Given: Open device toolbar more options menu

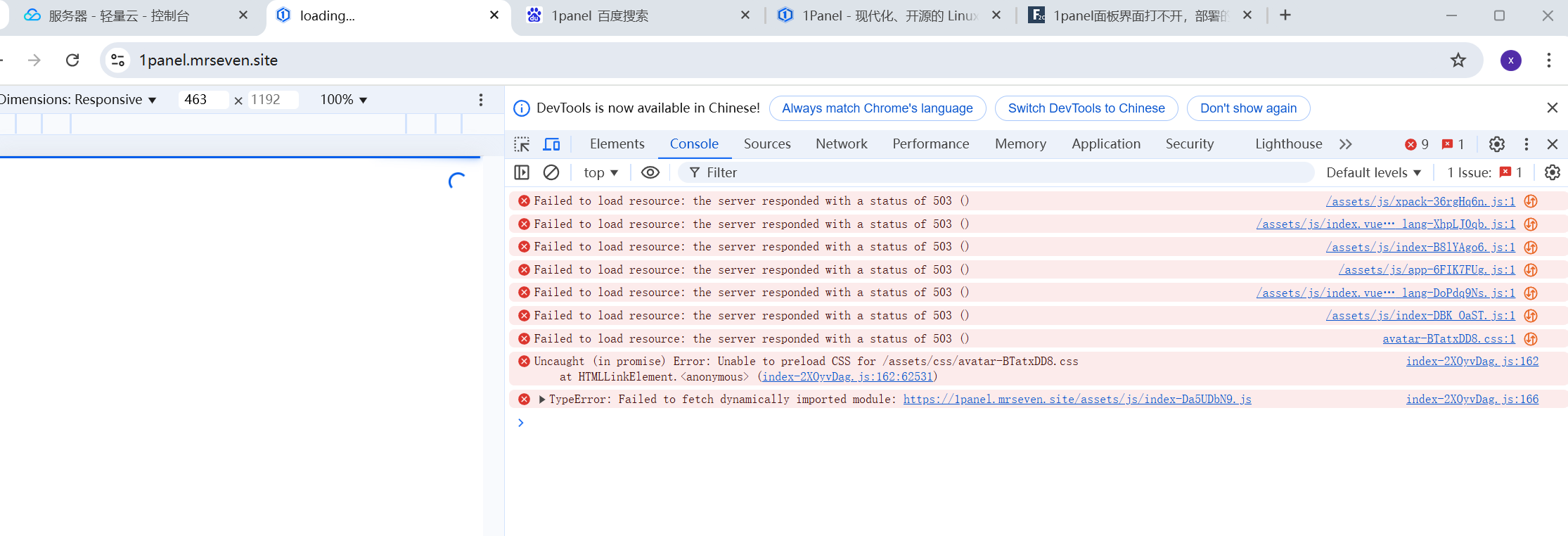Looking at the screenshot, I should 481,100.
